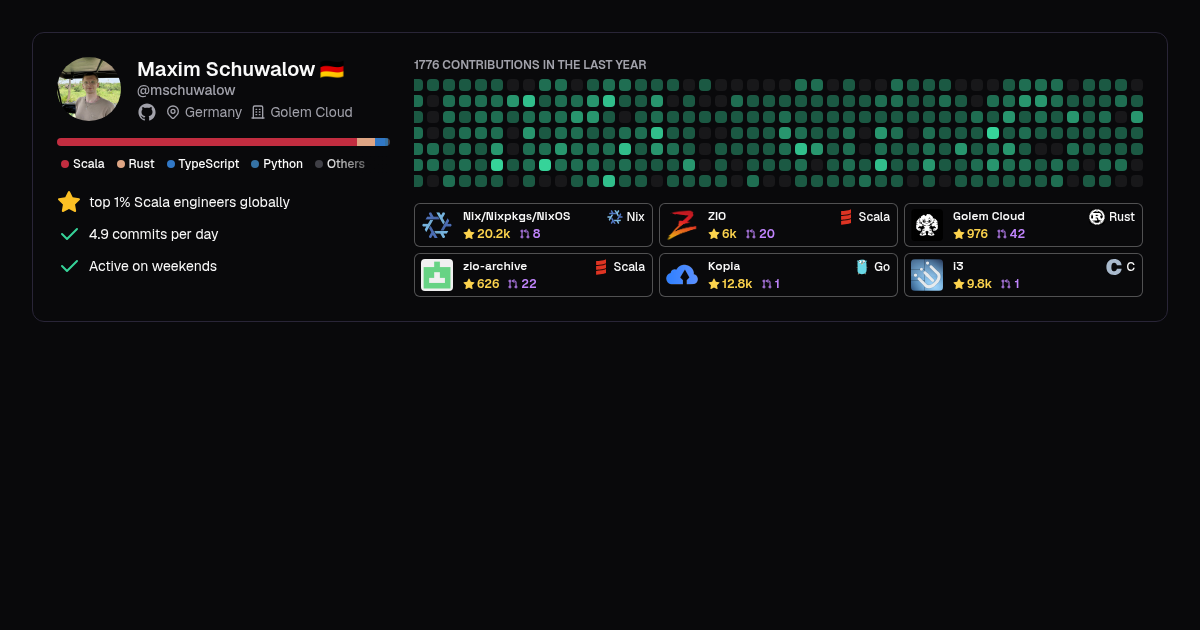Click the Rust language icon on Golem Cloud card
The height and width of the screenshot is (630, 1200).
click(1097, 217)
